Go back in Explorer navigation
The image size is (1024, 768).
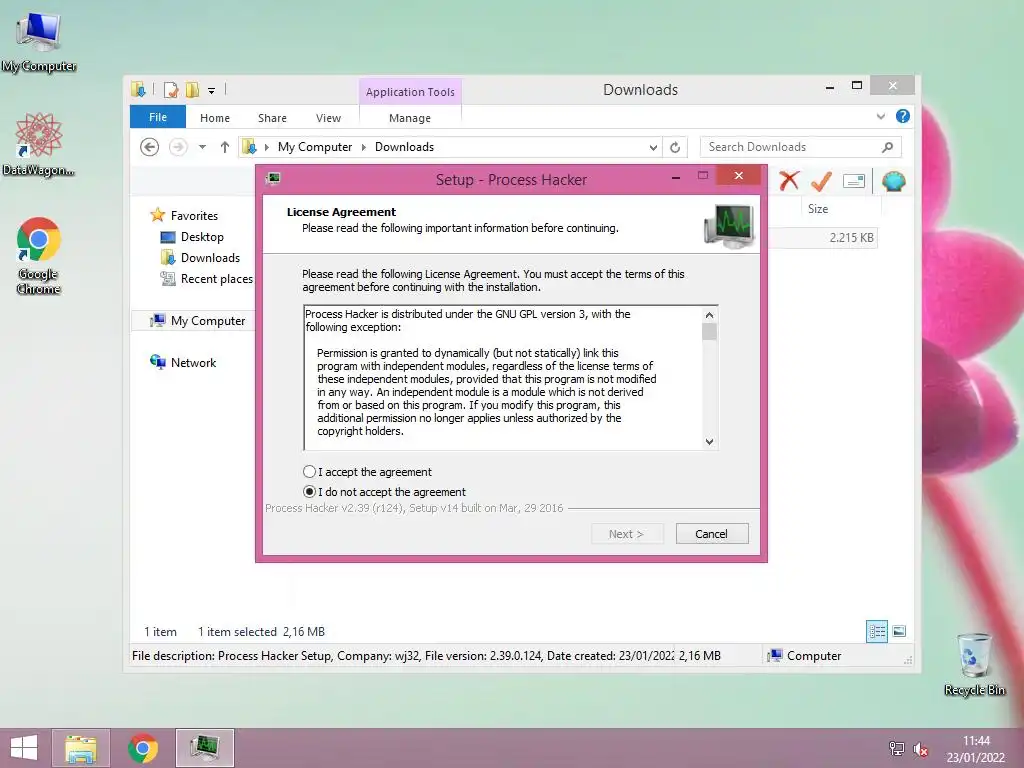point(150,147)
